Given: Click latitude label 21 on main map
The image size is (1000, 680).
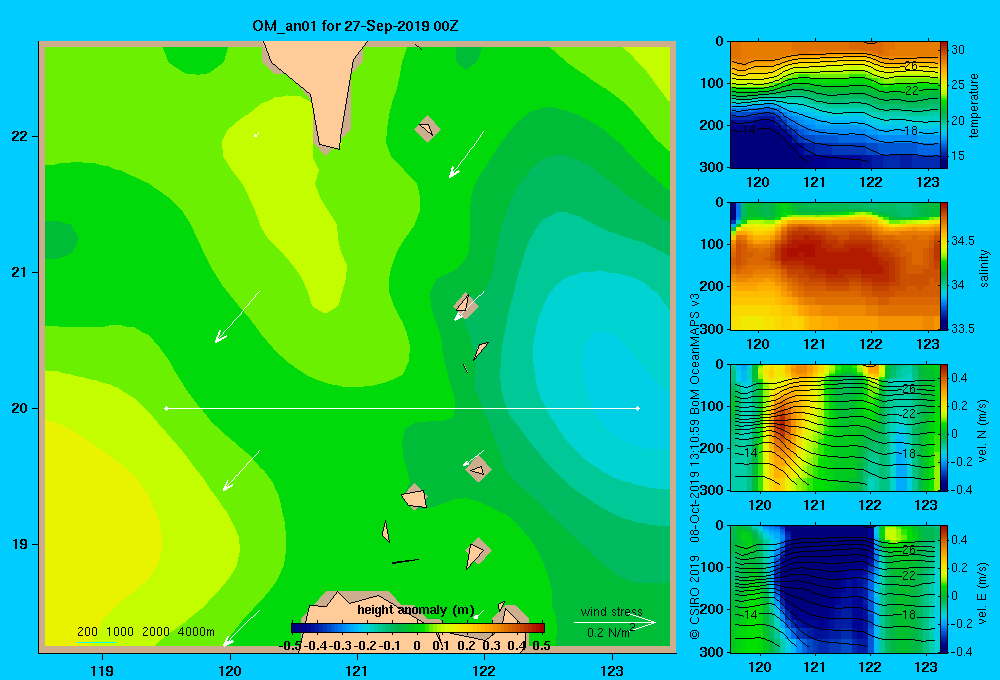Looking at the screenshot, I should tap(19, 272).
